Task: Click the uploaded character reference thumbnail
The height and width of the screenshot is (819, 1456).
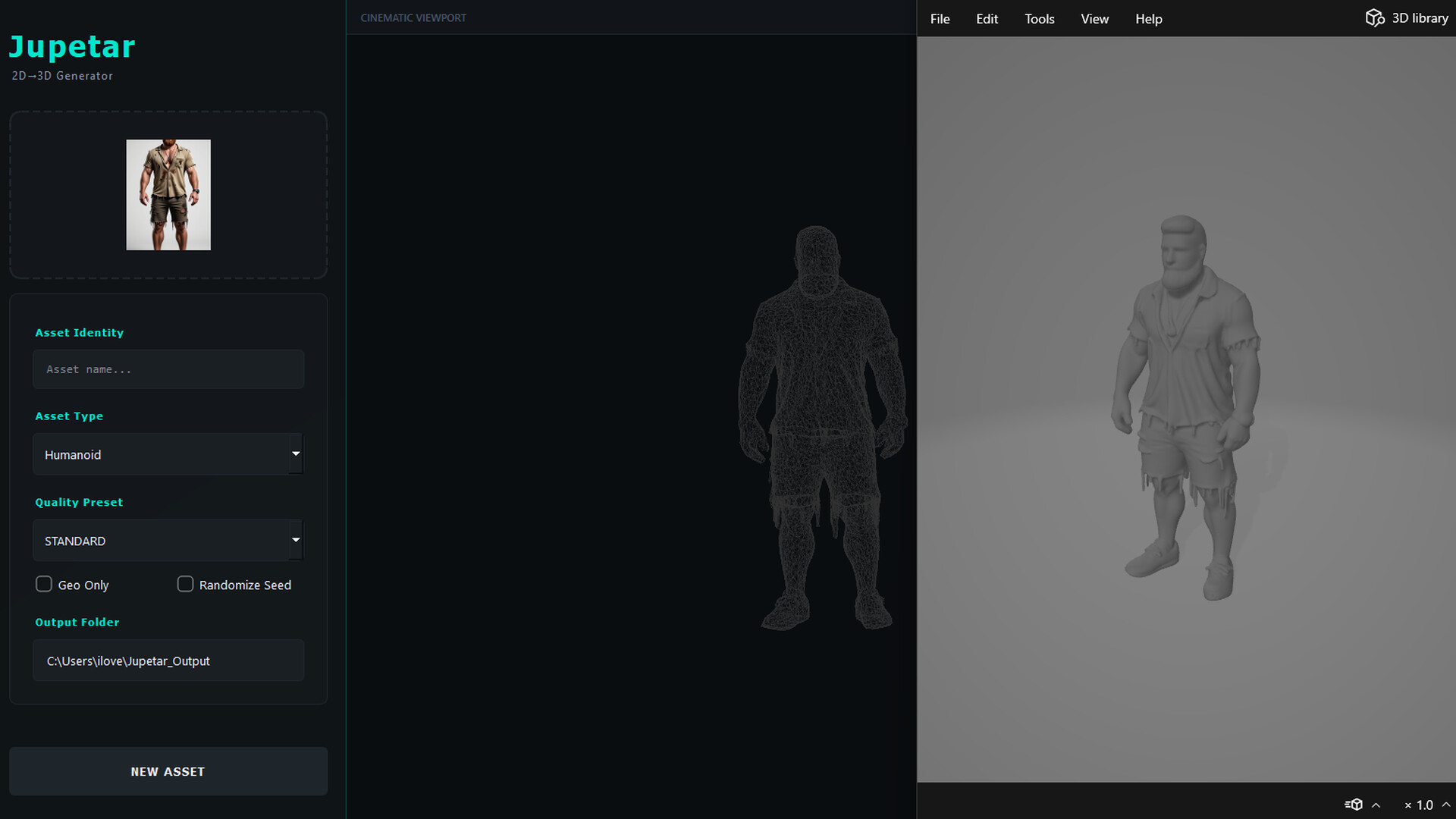Action: click(168, 194)
